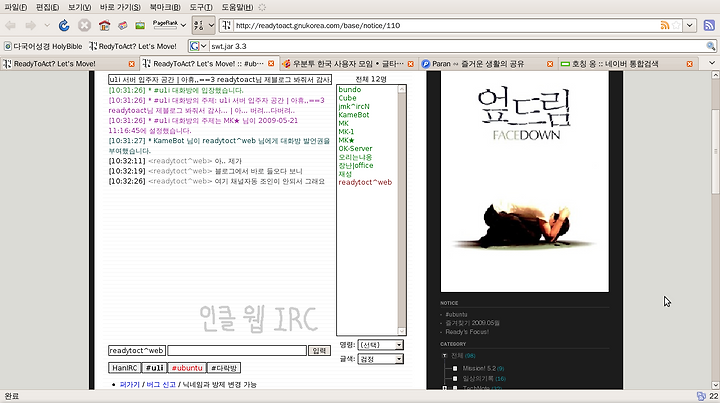The image size is (720, 403).
Task: Click the URL address field
Action: tap(445, 25)
